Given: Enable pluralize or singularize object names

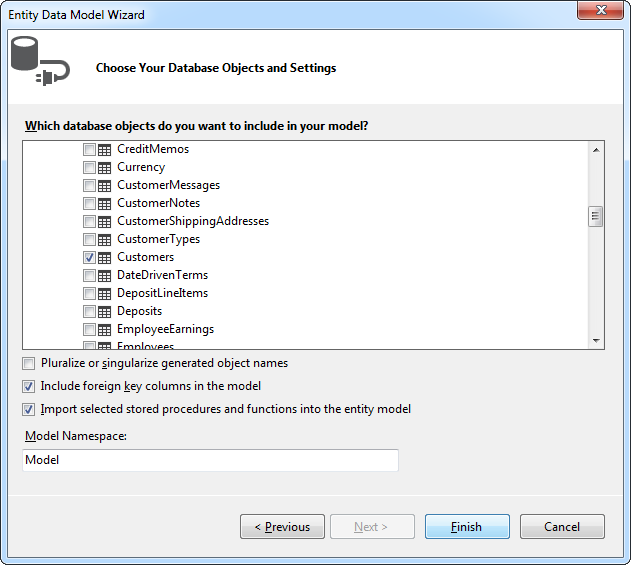Looking at the screenshot, I should (x=28, y=363).
